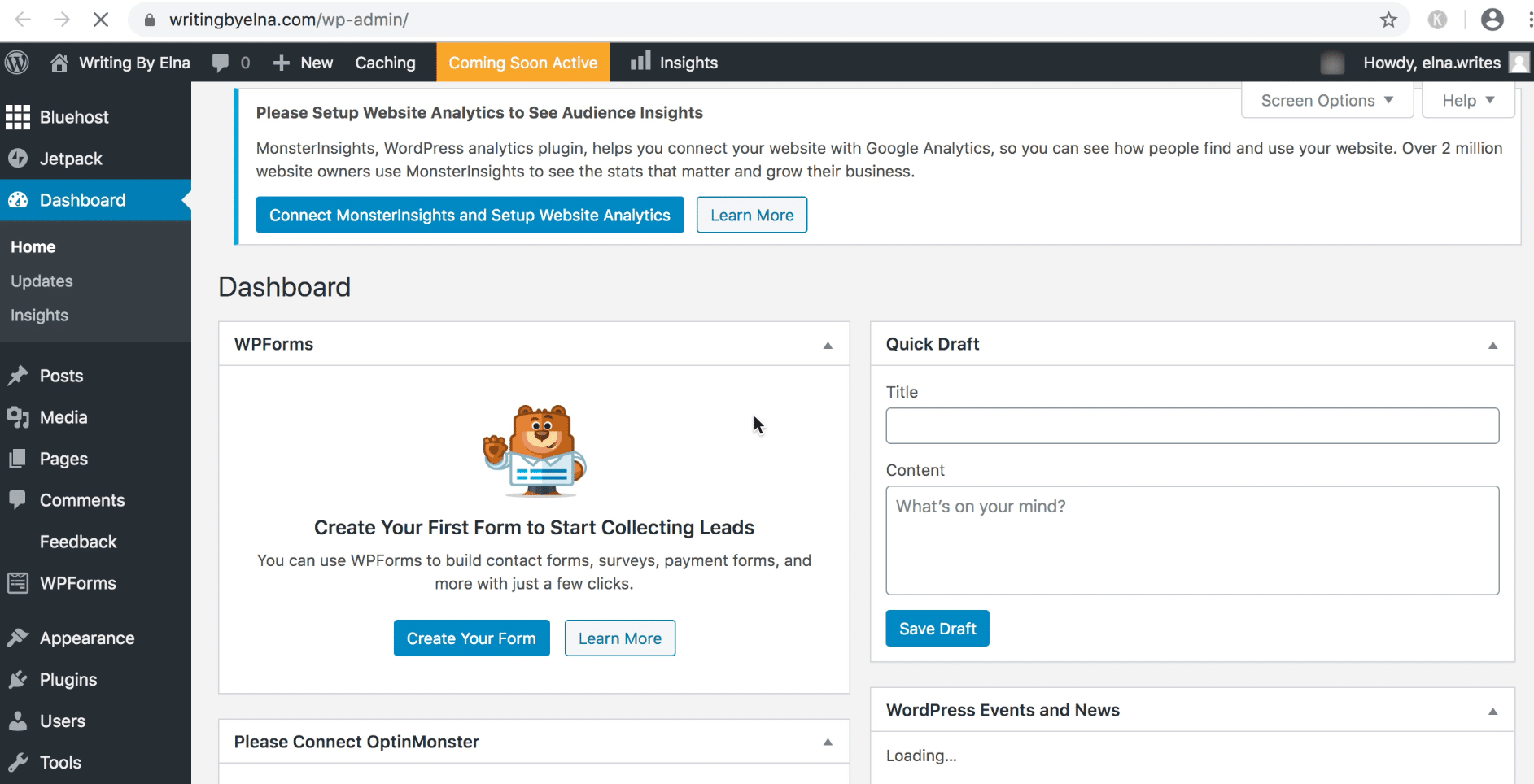Click the Title field in Quick Draft
This screenshot has height=784, width=1534.
(x=1191, y=425)
